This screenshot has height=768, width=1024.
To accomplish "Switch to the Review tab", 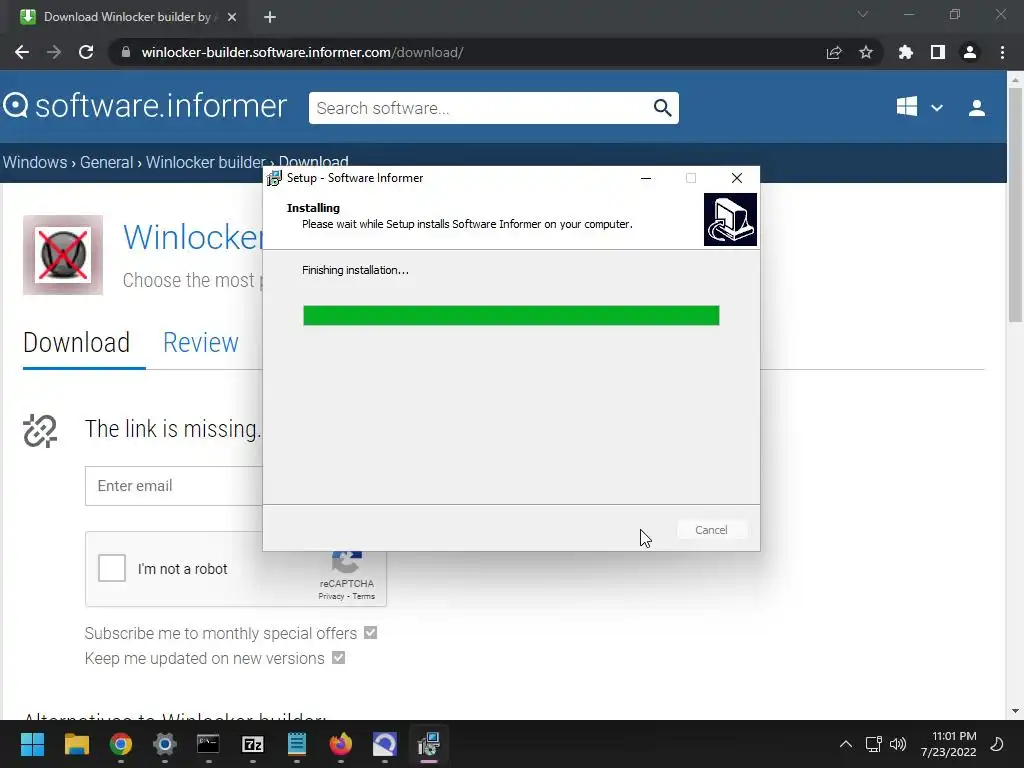I will [x=200, y=343].
